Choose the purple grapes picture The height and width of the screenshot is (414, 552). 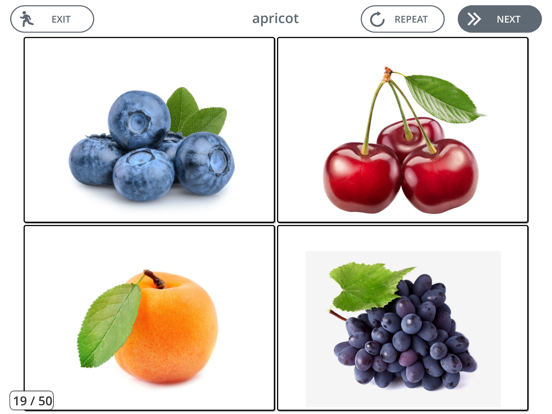[403, 318]
